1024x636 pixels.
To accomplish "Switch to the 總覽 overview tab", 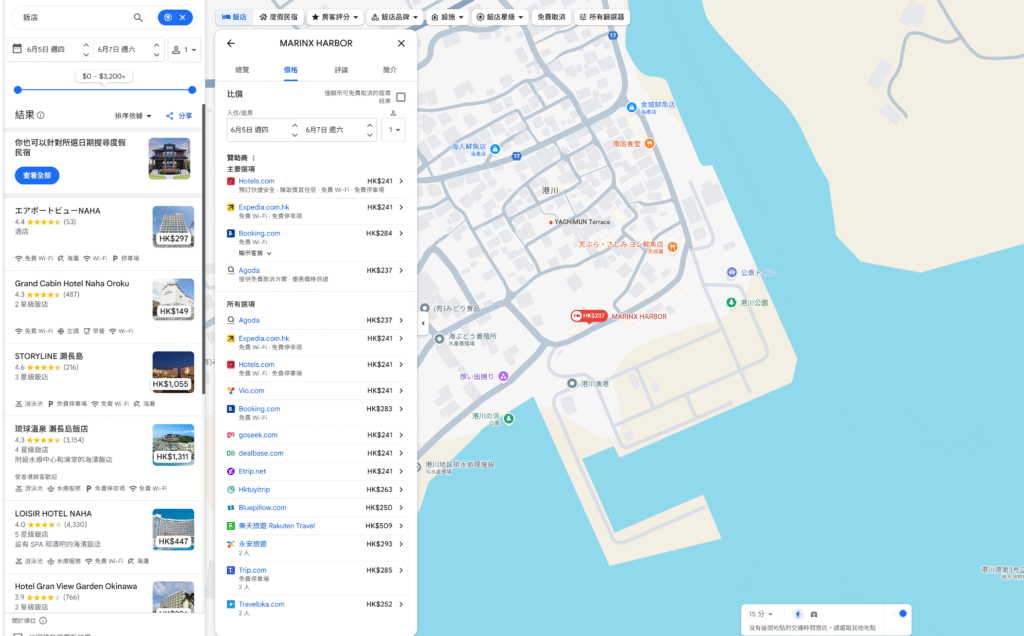I will 242,70.
